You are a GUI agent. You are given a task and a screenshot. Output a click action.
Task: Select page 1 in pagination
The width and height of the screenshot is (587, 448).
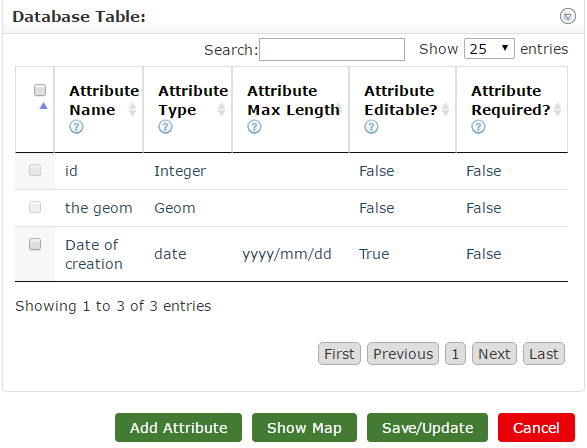click(455, 354)
